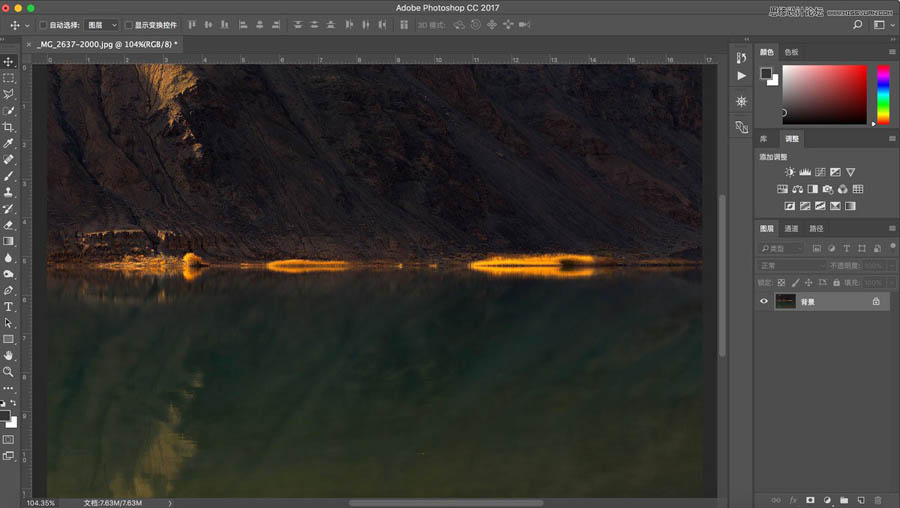
Task: Select the Crop tool in the toolbar
Action: (9, 127)
